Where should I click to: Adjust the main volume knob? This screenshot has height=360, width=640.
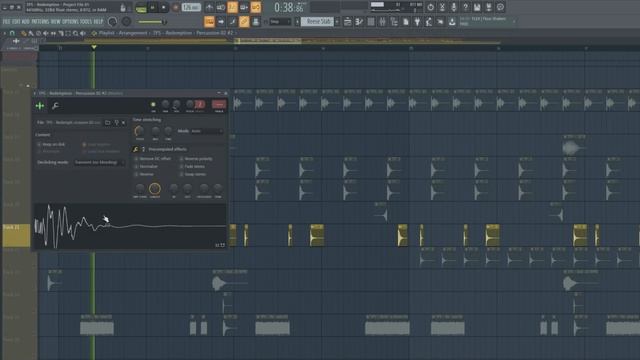coord(113,21)
